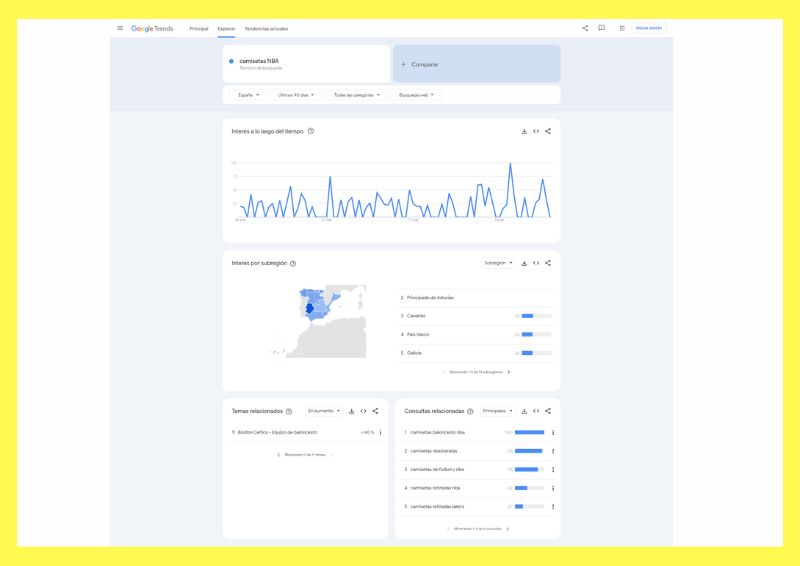Open the Búsqueda web dropdown

click(x=416, y=95)
